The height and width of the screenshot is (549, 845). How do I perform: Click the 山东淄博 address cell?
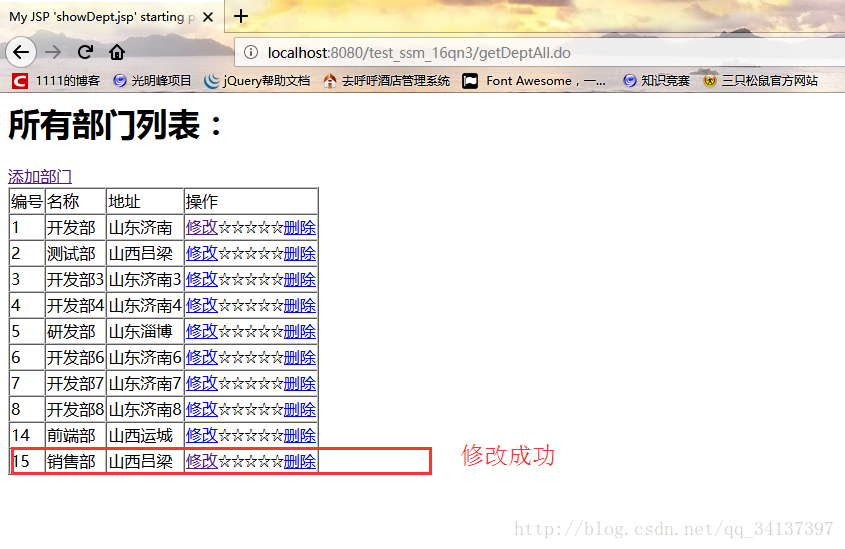[145, 331]
